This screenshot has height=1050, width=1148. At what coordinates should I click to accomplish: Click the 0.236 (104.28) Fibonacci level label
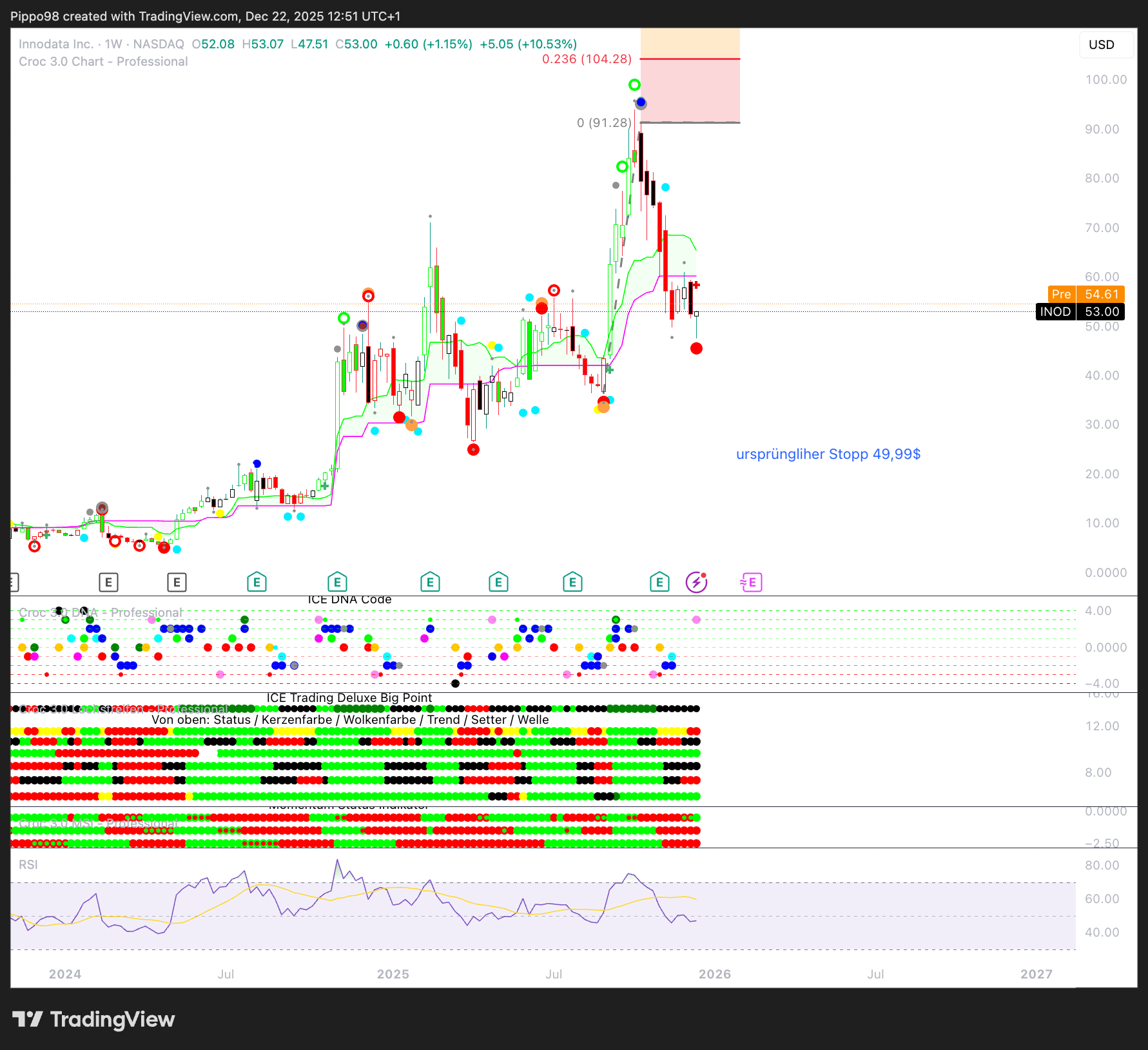pyautogui.click(x=587, y=59)
